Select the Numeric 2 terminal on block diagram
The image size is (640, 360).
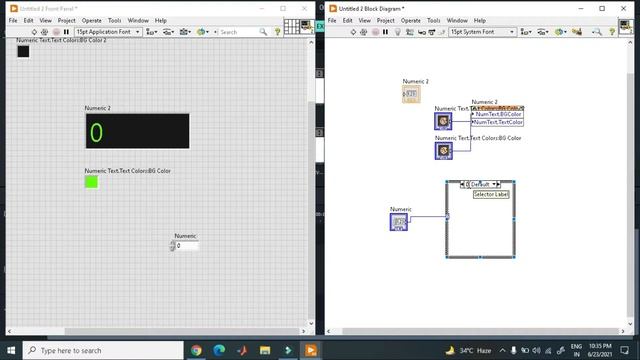coord(411,94)
